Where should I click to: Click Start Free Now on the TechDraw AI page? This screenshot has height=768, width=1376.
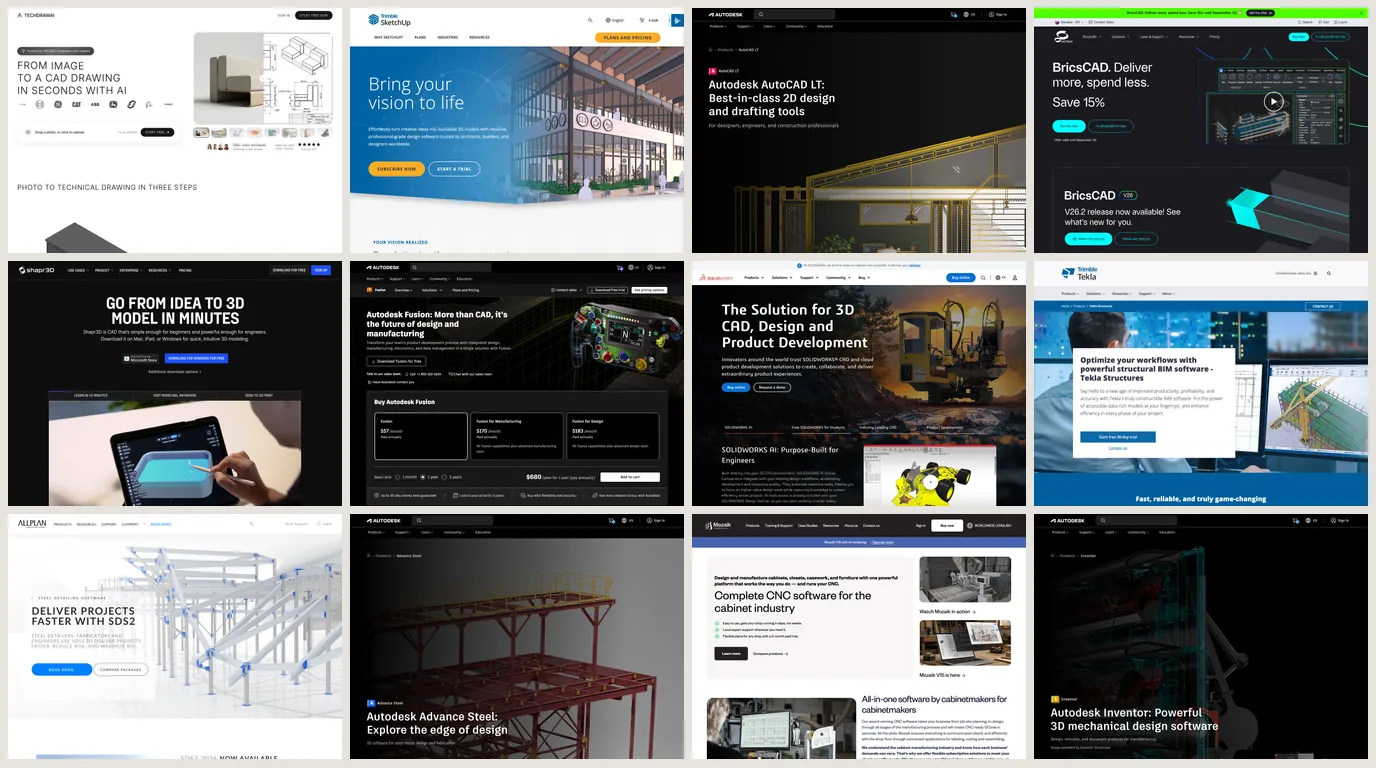click(313, 15)
